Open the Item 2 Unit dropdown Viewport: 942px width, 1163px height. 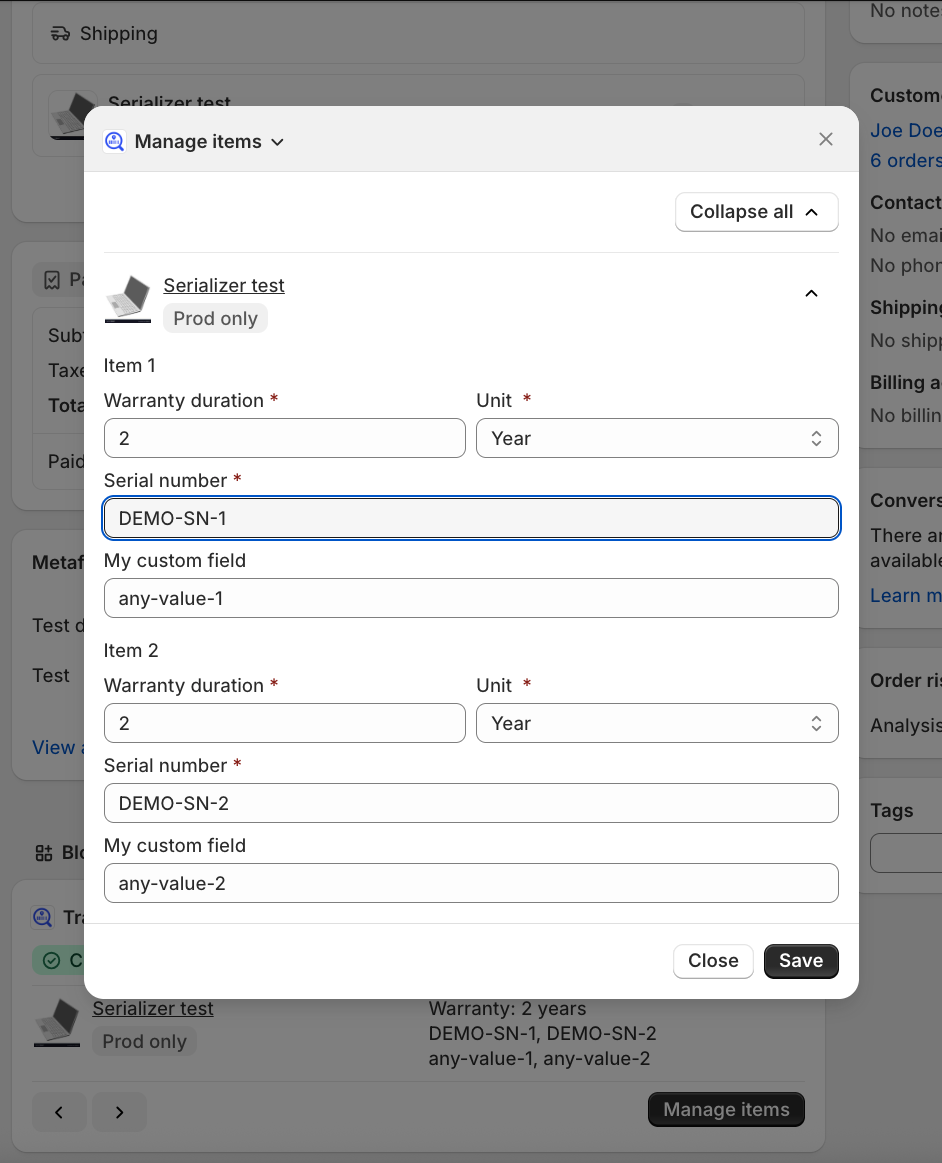click(656, 723)
